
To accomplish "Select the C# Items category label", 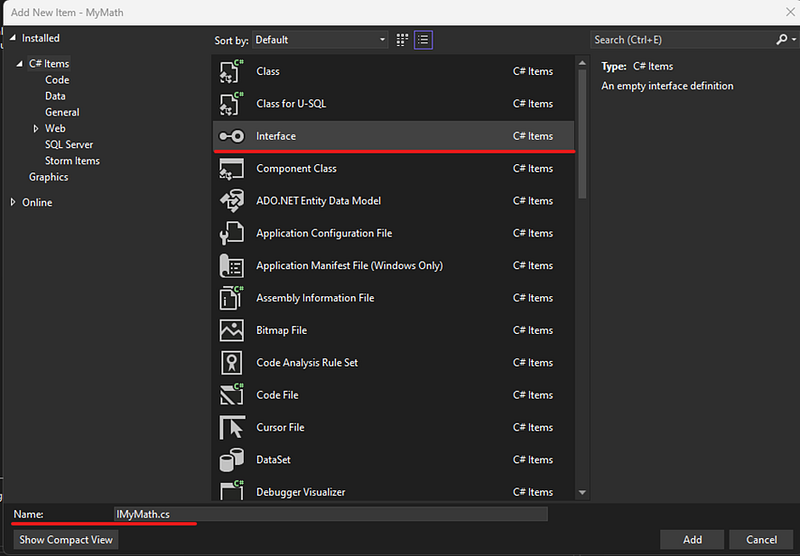I will [49, 64].
